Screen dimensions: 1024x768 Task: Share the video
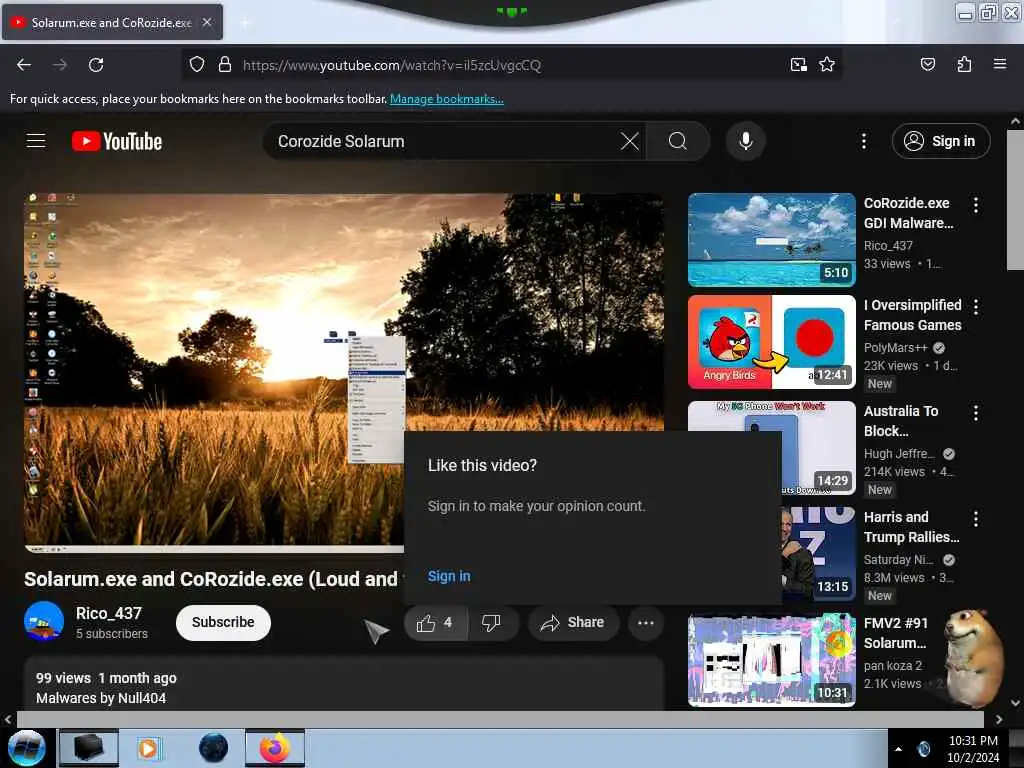(573, 622)
